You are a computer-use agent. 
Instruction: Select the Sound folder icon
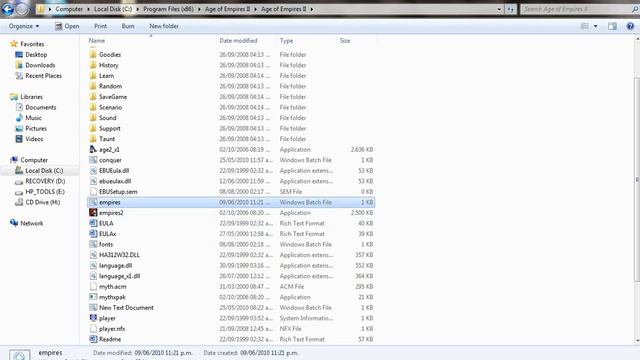click(x=93, y=118)
